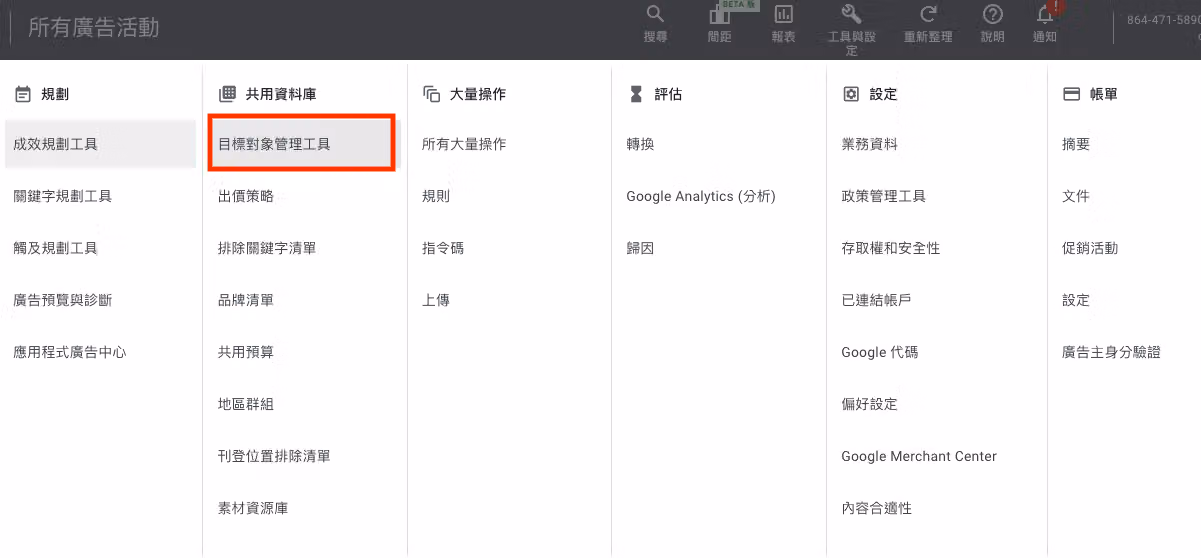Open 關鍵字規劃工具
Viewport: 1201px width, 558px height.
point(62,196)
